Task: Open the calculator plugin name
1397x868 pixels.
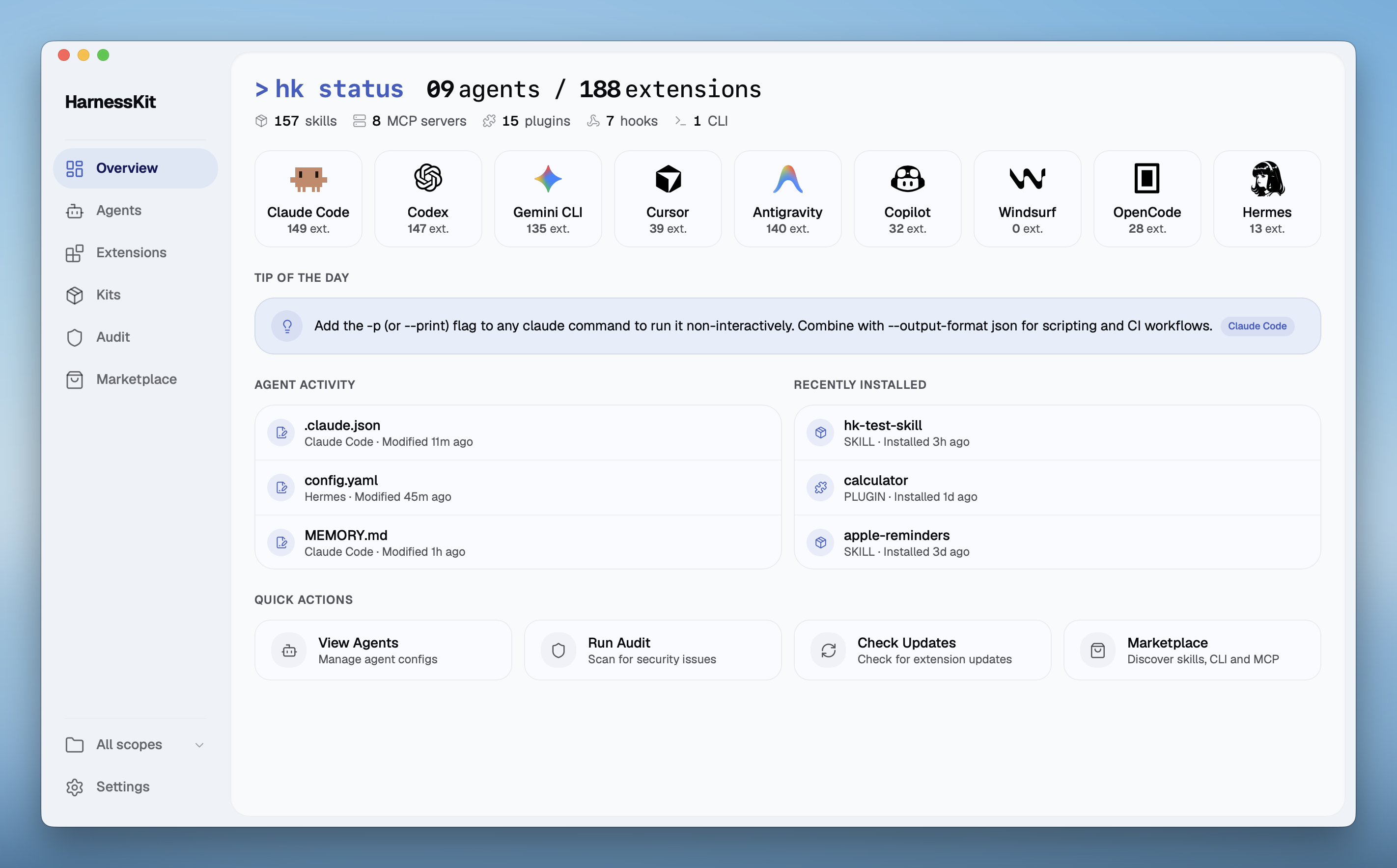Action: tap(876, 481)
